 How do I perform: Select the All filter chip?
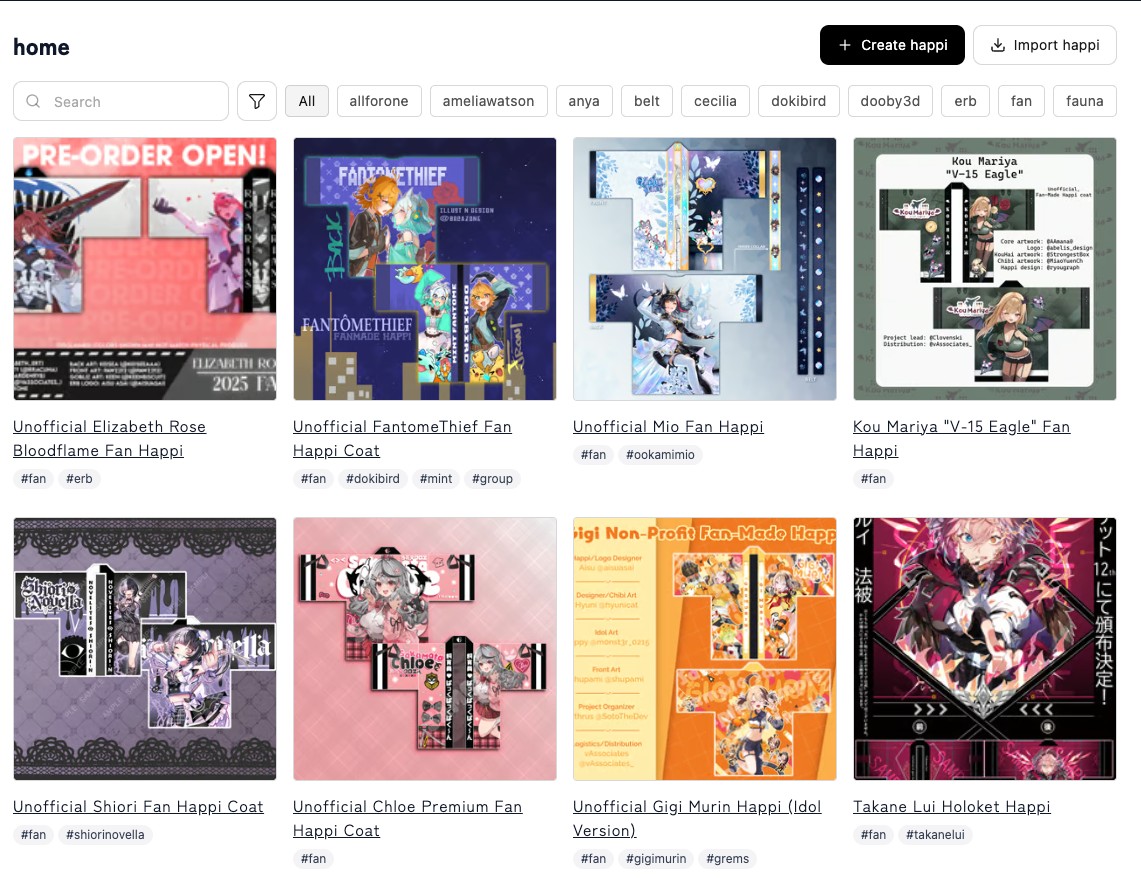coord(307,101)
